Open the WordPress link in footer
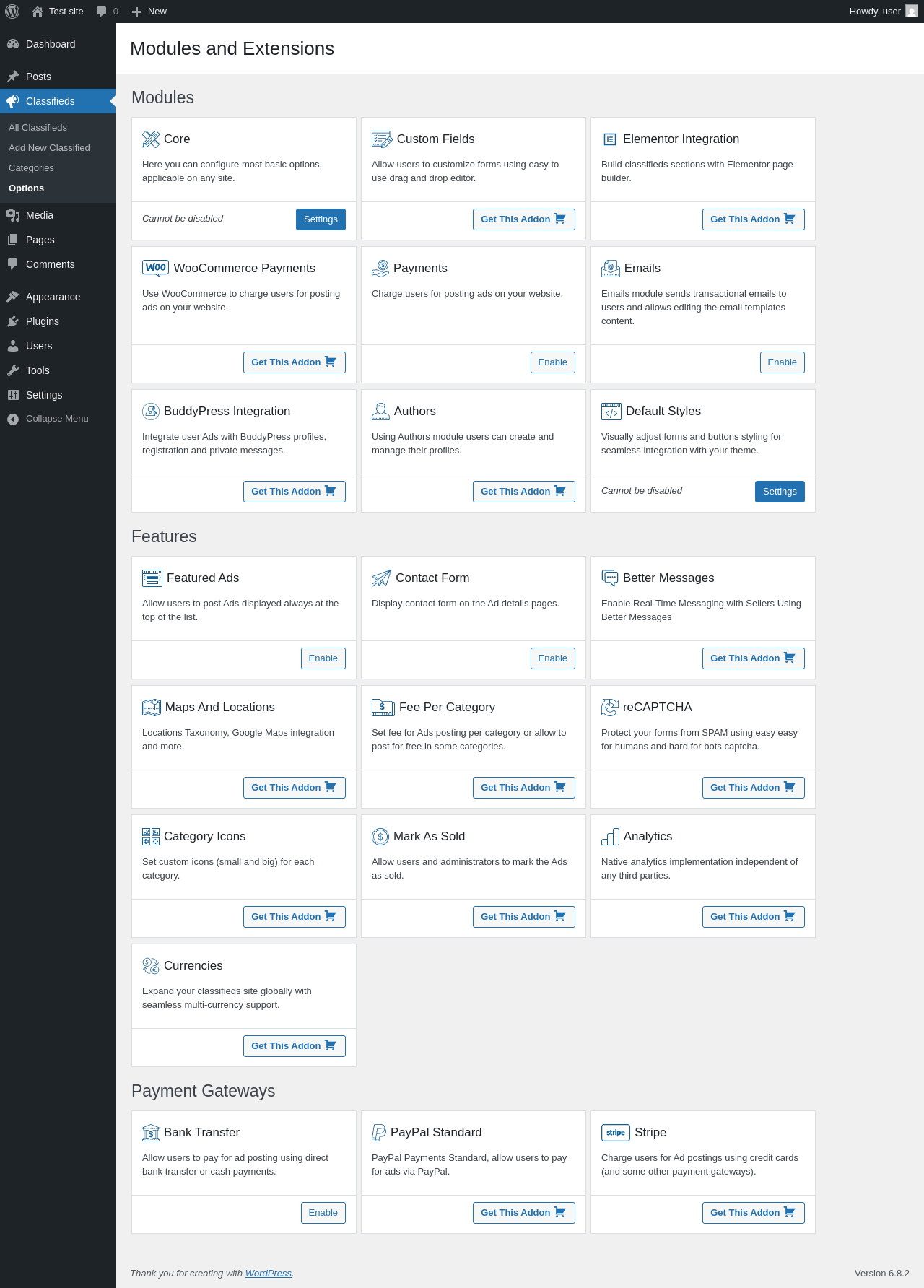The image size is (924, 1288). point(269,1274)
